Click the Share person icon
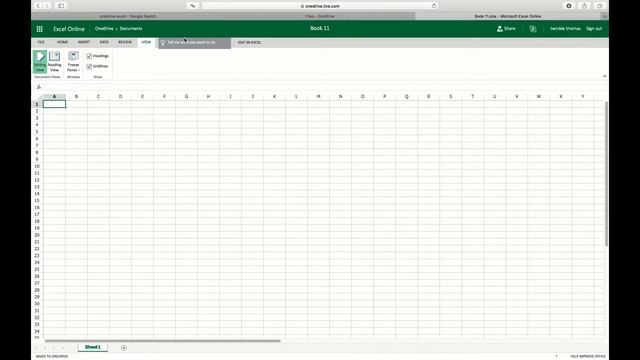The width and height of the screenshot is (640, 360). tap(500, 29)
